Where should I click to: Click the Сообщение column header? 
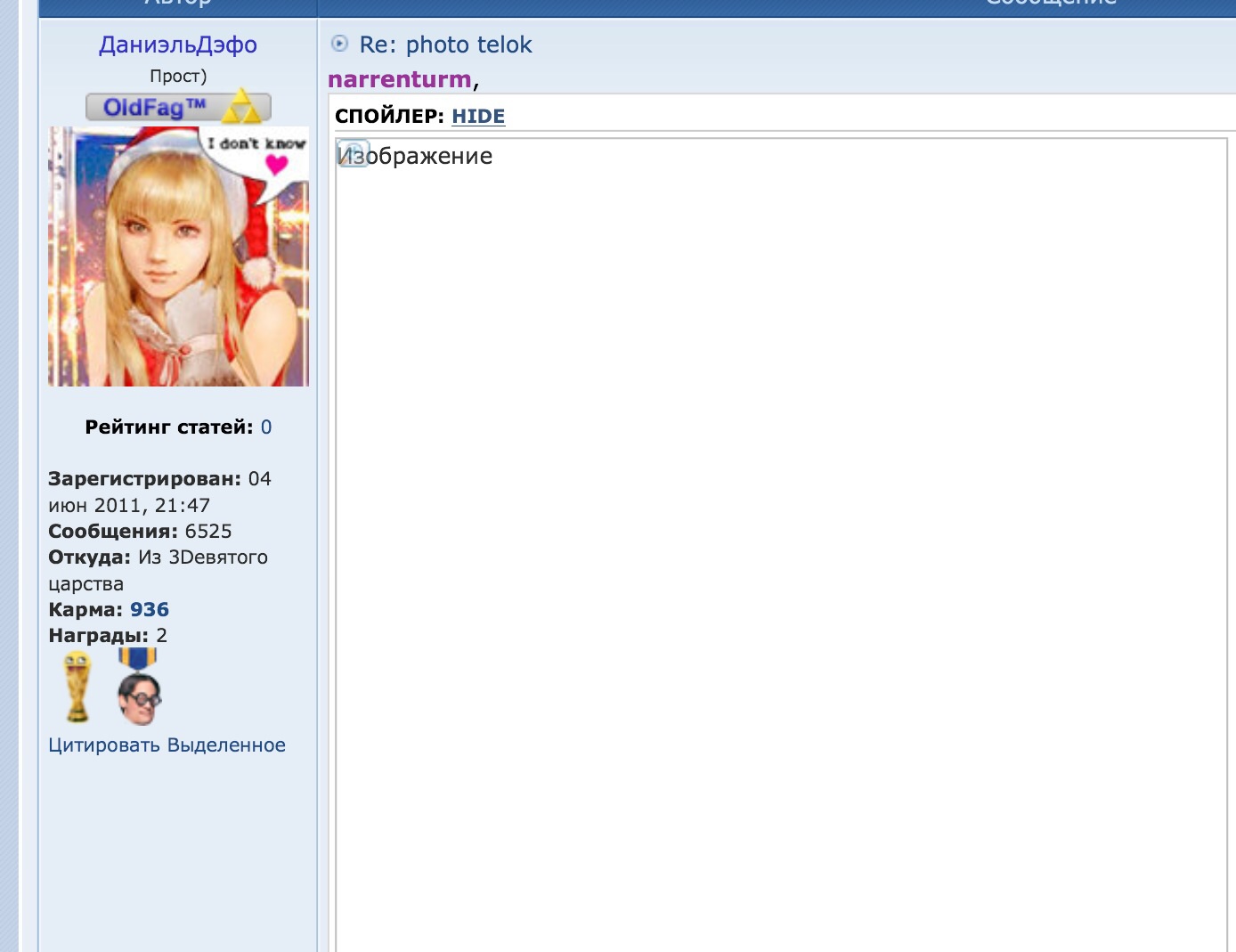1051,4
